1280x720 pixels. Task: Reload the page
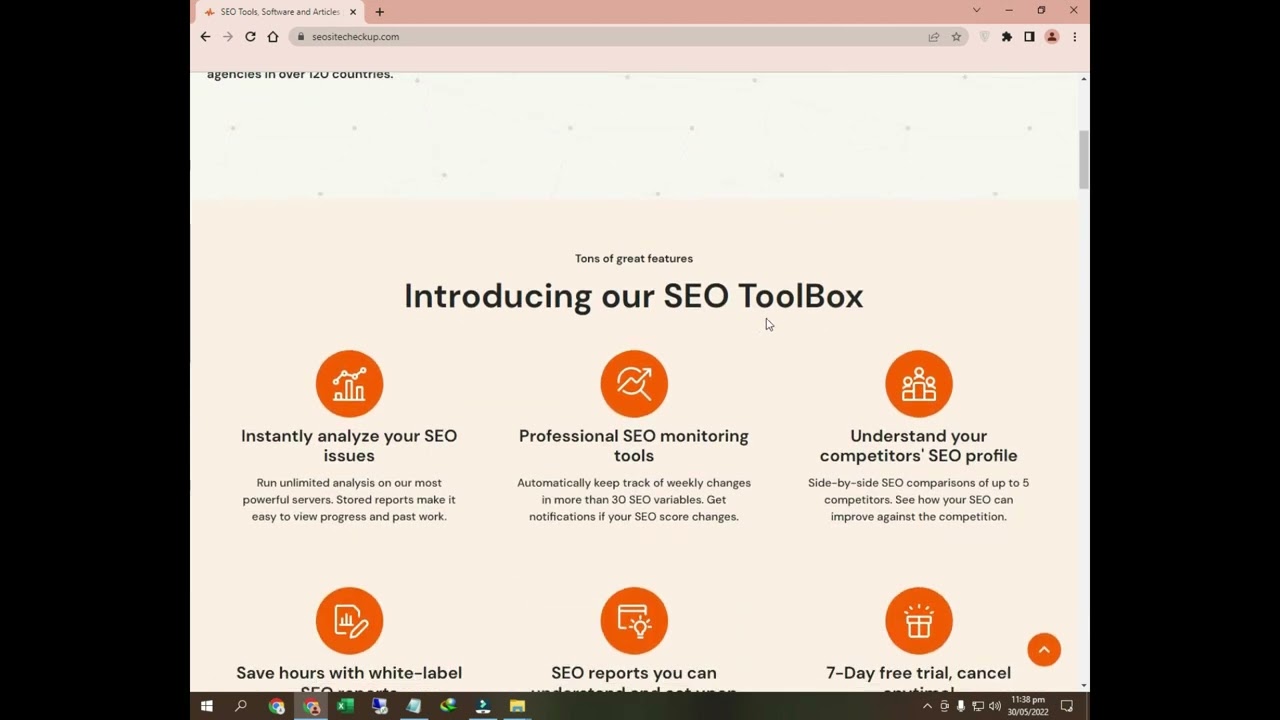point(250,37)
